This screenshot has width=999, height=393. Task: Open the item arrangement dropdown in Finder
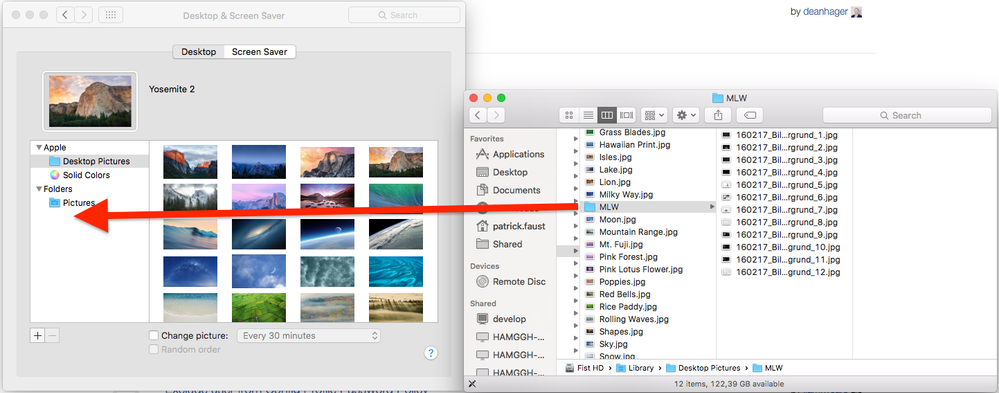(x=654, y=115)
